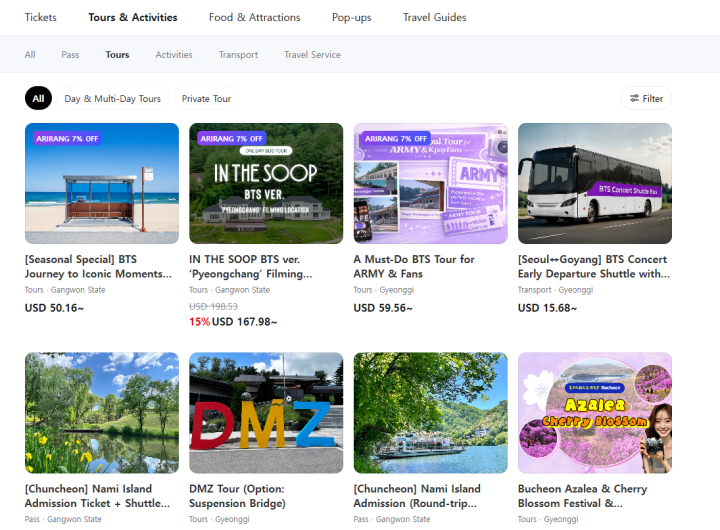The height and width of the screenshot is (530, 720).
Task: Open the Tickets top menu
Action: [40, 17]
